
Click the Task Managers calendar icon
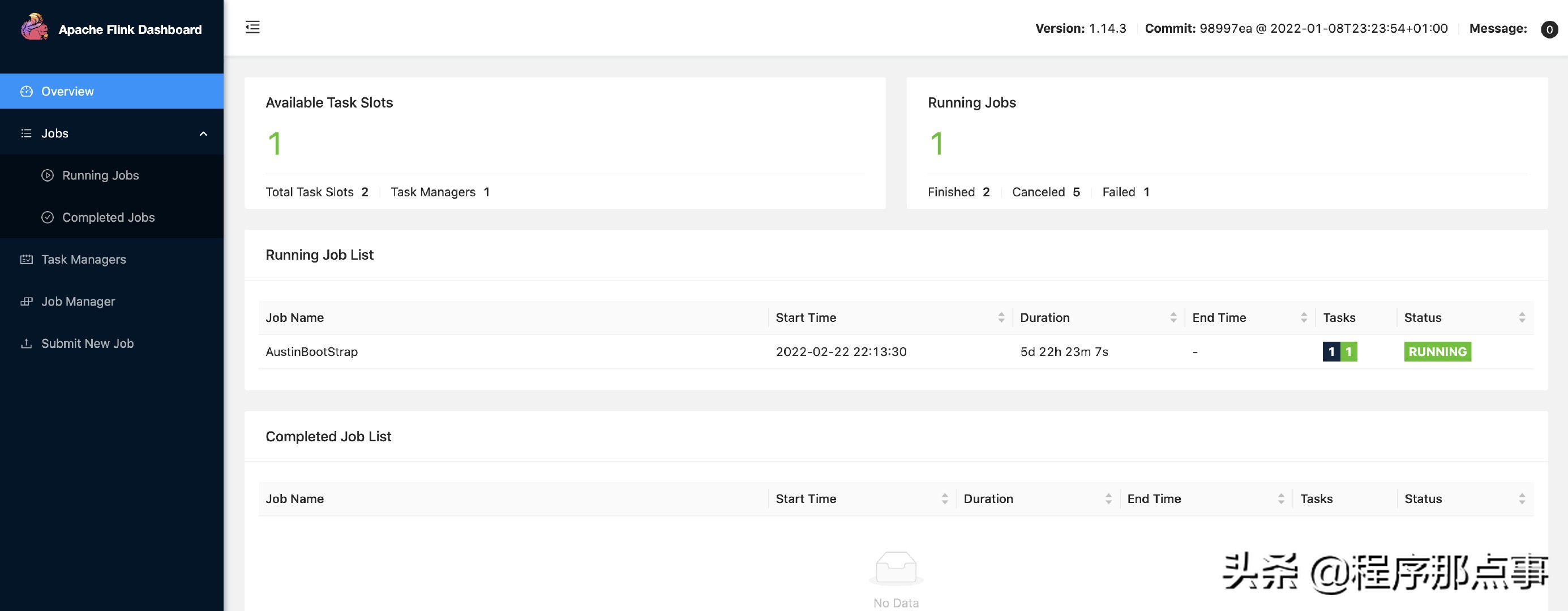tap(26, 259)
